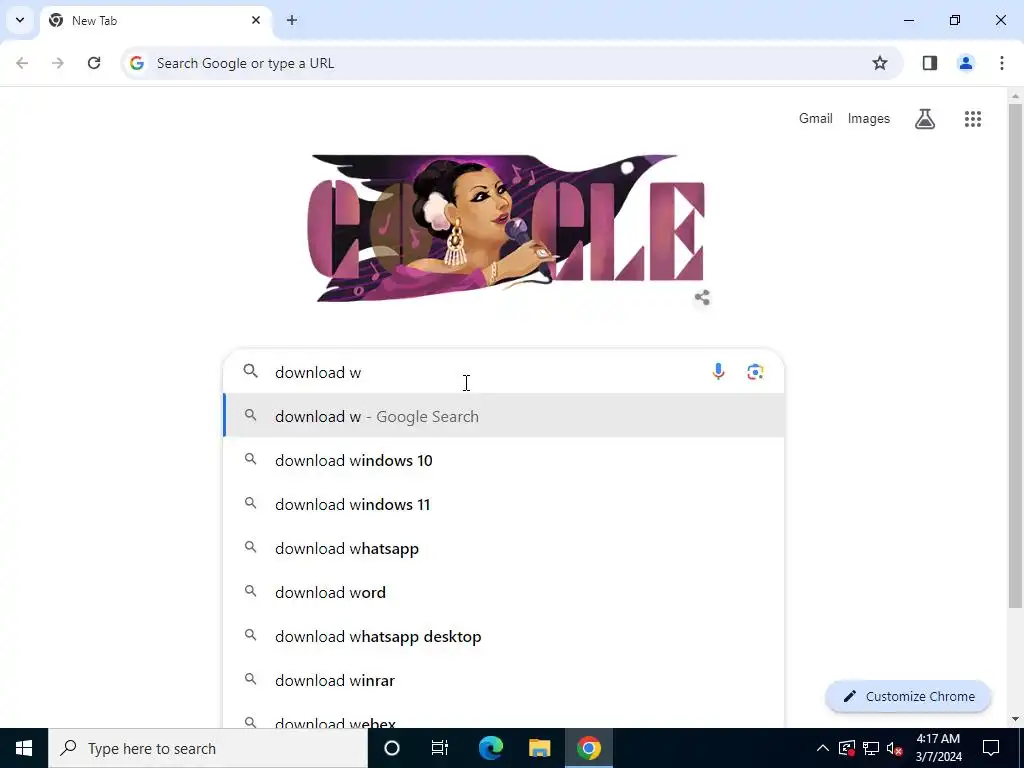1024x768 pixels.
Task: Open File Explorer from taskbar
Action: pos(539,748)
